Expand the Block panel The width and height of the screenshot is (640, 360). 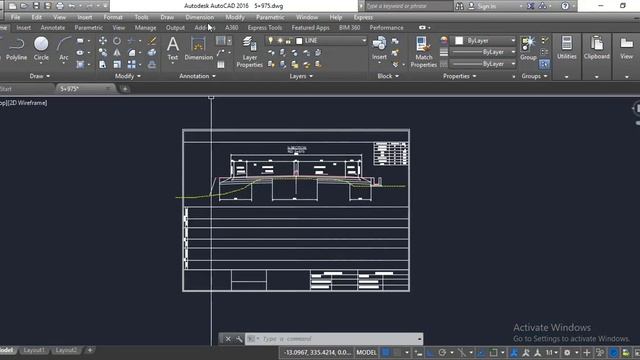click(388, 76)
